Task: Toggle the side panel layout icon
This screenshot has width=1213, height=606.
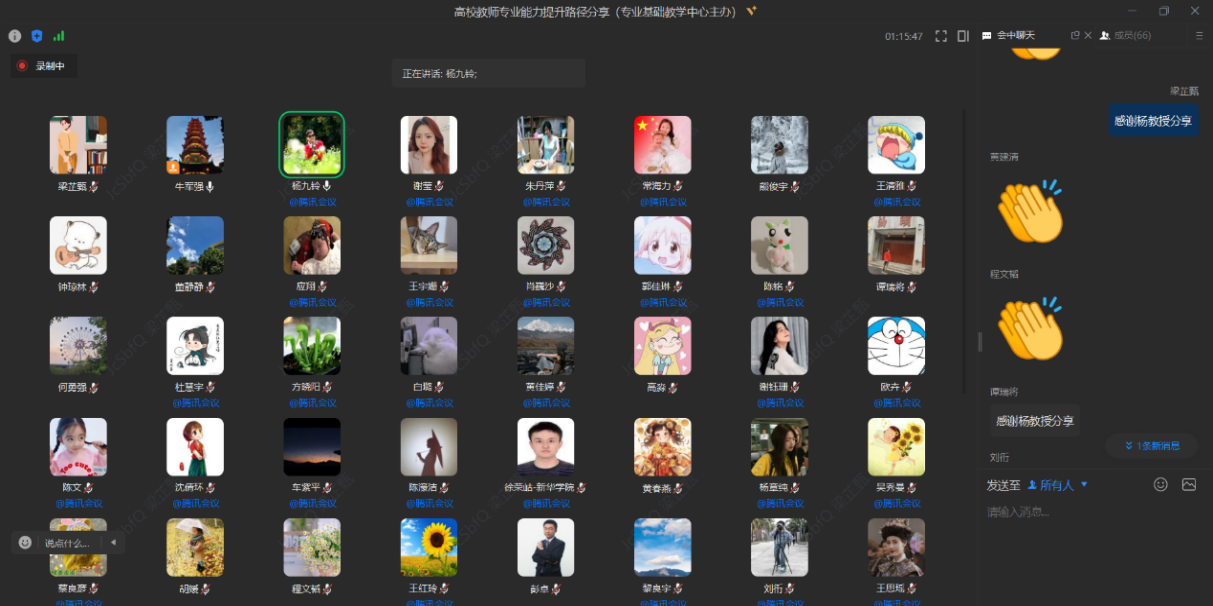Action: (x=963, y=36)
